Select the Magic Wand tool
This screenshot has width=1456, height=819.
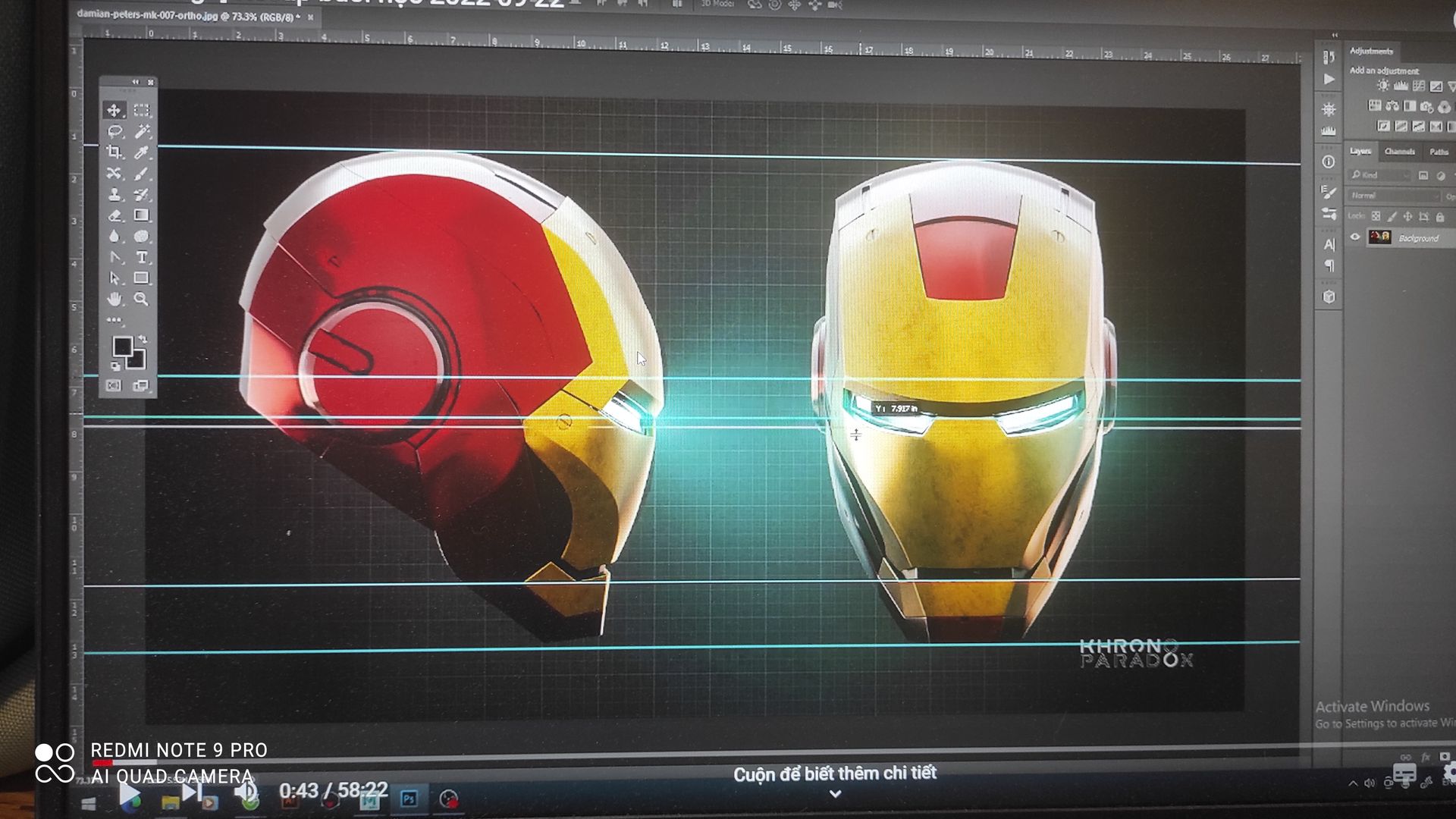tap(141, 131)
